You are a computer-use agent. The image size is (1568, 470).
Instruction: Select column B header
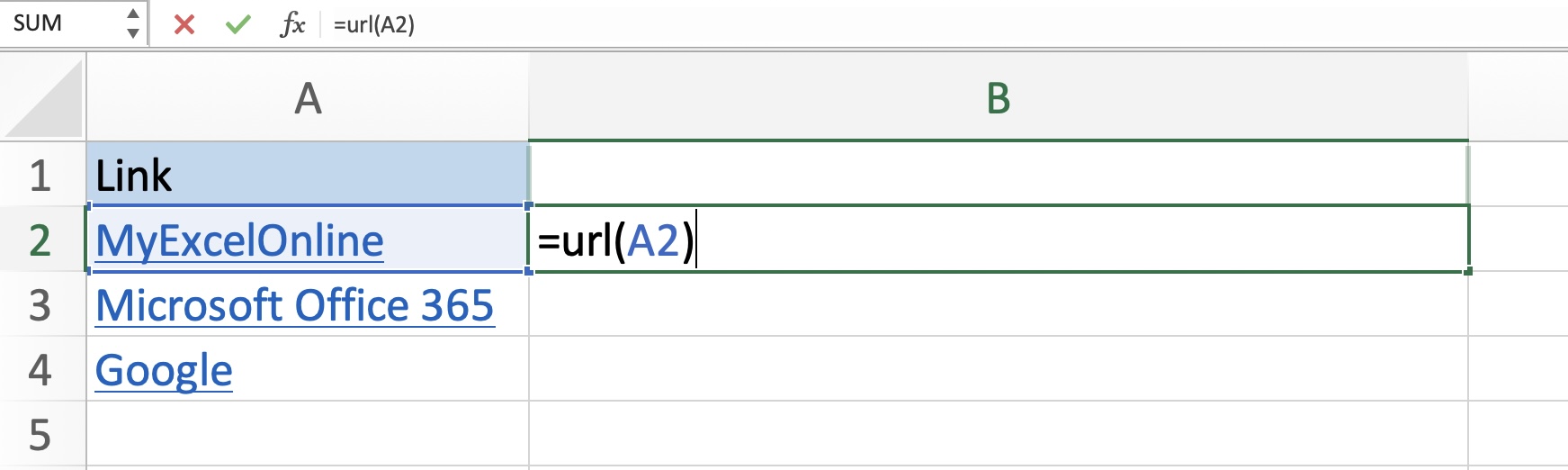tap(999, 97)
